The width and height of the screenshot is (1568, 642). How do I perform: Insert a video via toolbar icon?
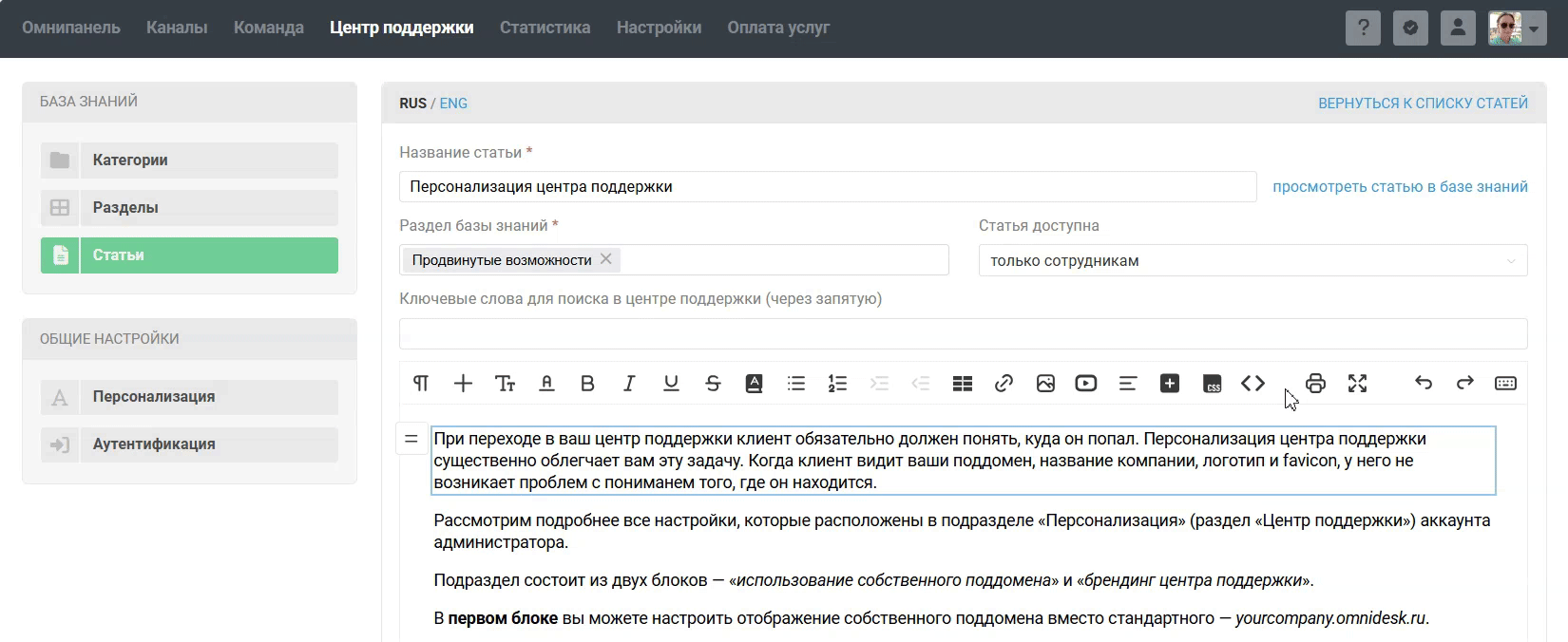pos(1086,384)
